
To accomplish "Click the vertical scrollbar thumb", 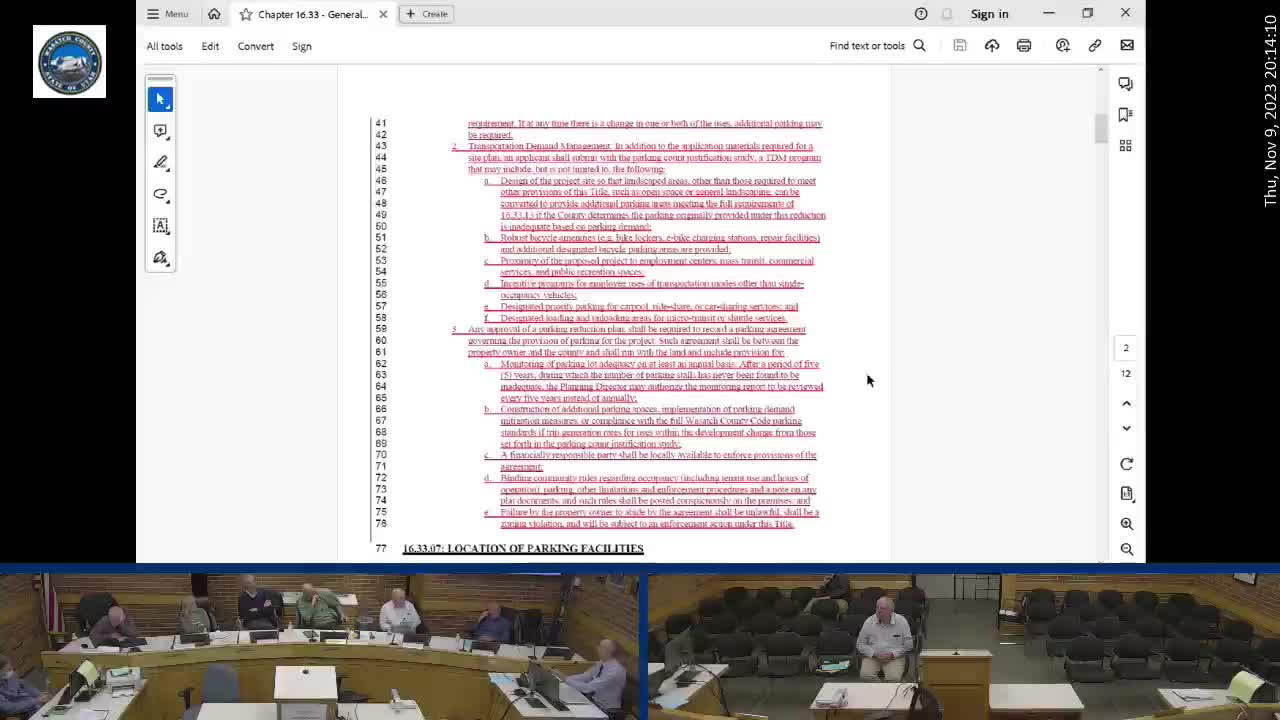I will [x=1101, y=128].
